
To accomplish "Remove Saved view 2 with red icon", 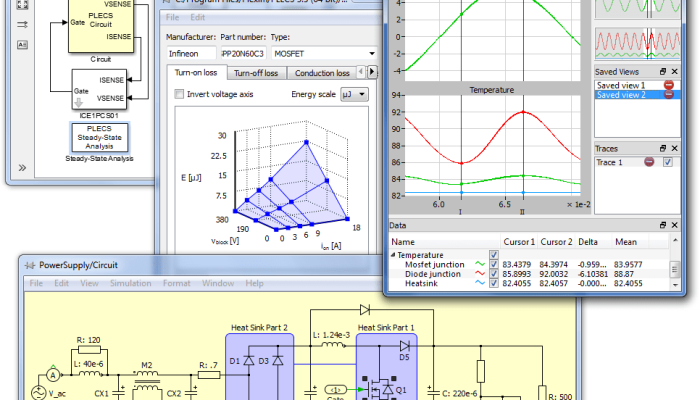I will (668, 95).
